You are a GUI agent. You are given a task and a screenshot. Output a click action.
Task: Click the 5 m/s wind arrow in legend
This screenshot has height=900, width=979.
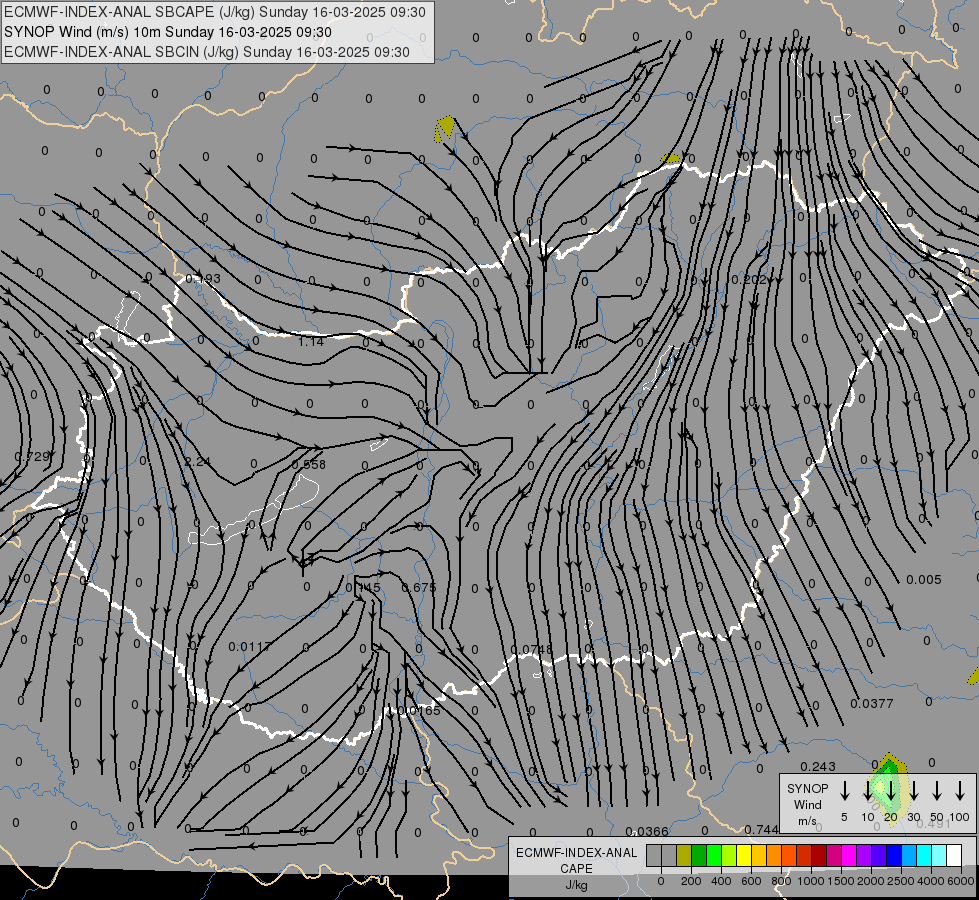(845, 791)
